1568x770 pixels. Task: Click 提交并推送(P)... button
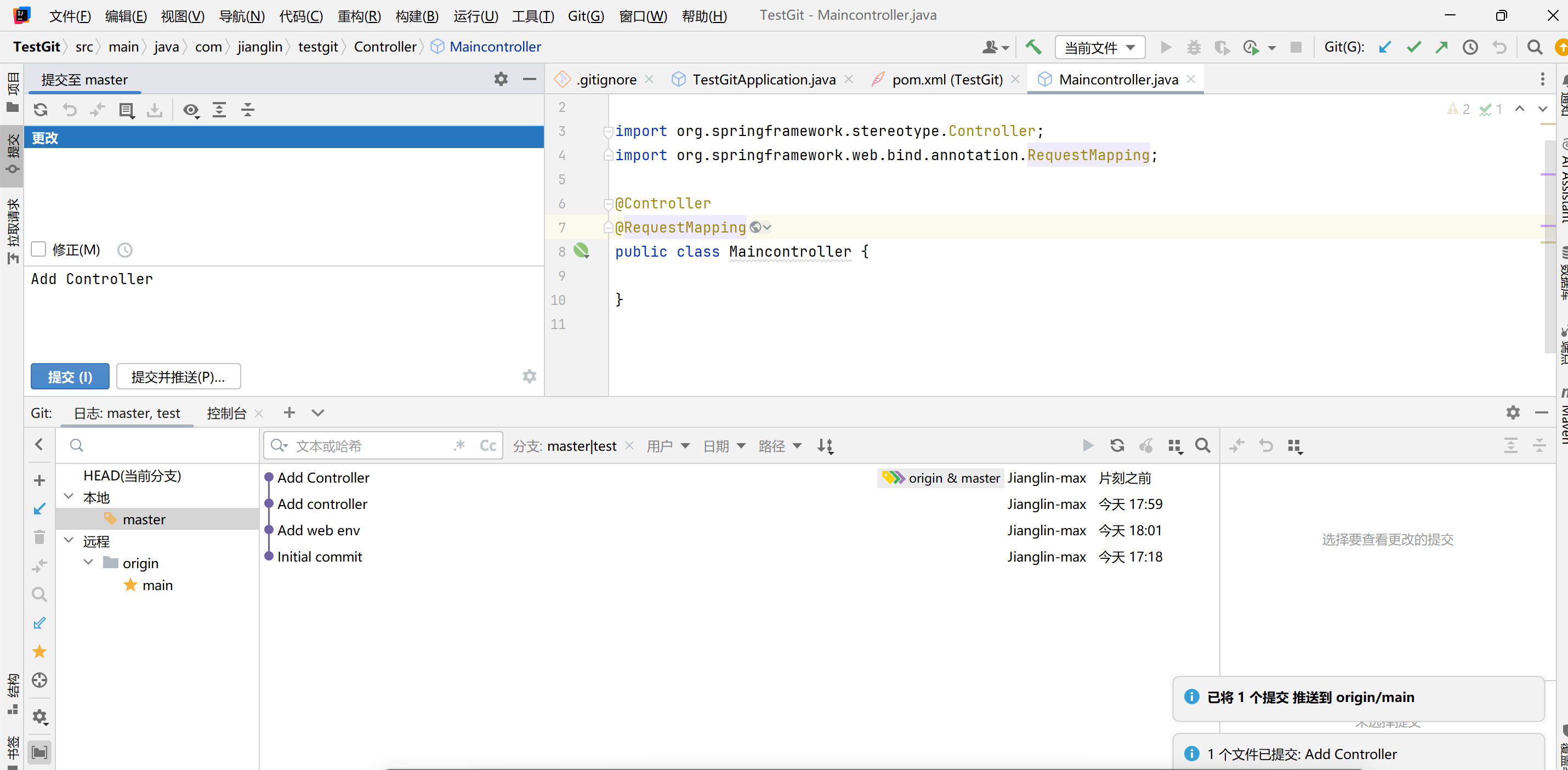click(x=178, y=376)
